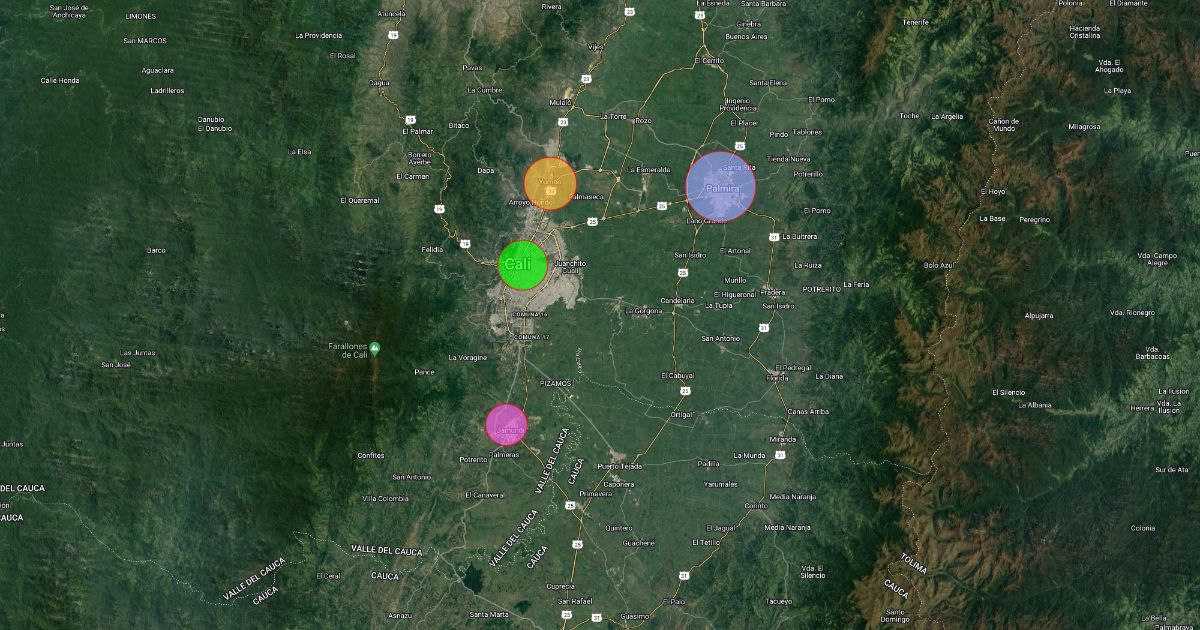This screenshot has height=630, width=1200.
Task: Click the Aguaclara label
Action: [157, 70]
